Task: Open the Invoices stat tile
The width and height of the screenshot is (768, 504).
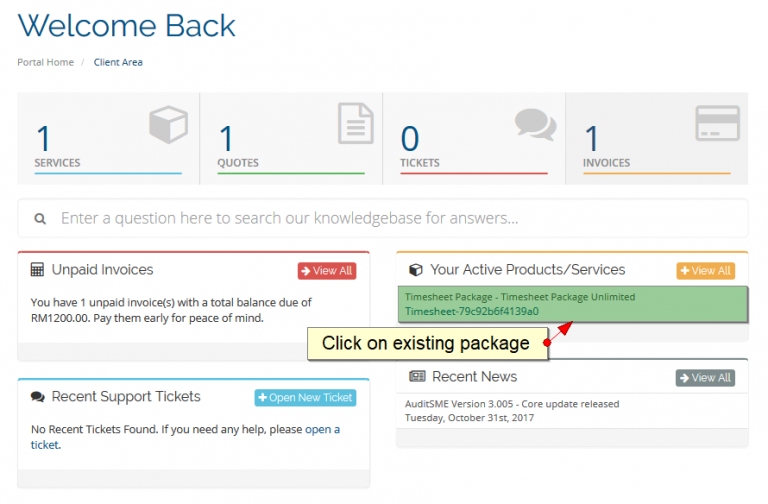Action: pos(657,139)
